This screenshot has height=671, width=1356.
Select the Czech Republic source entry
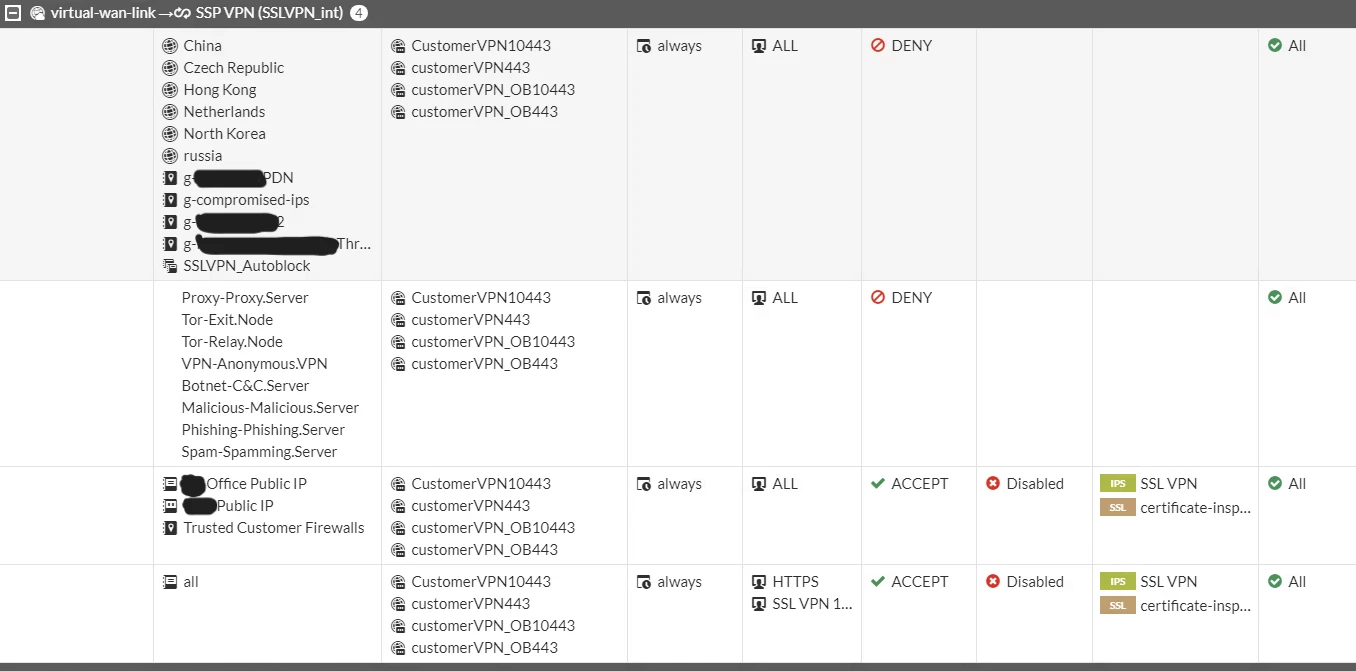click(234, 68)
